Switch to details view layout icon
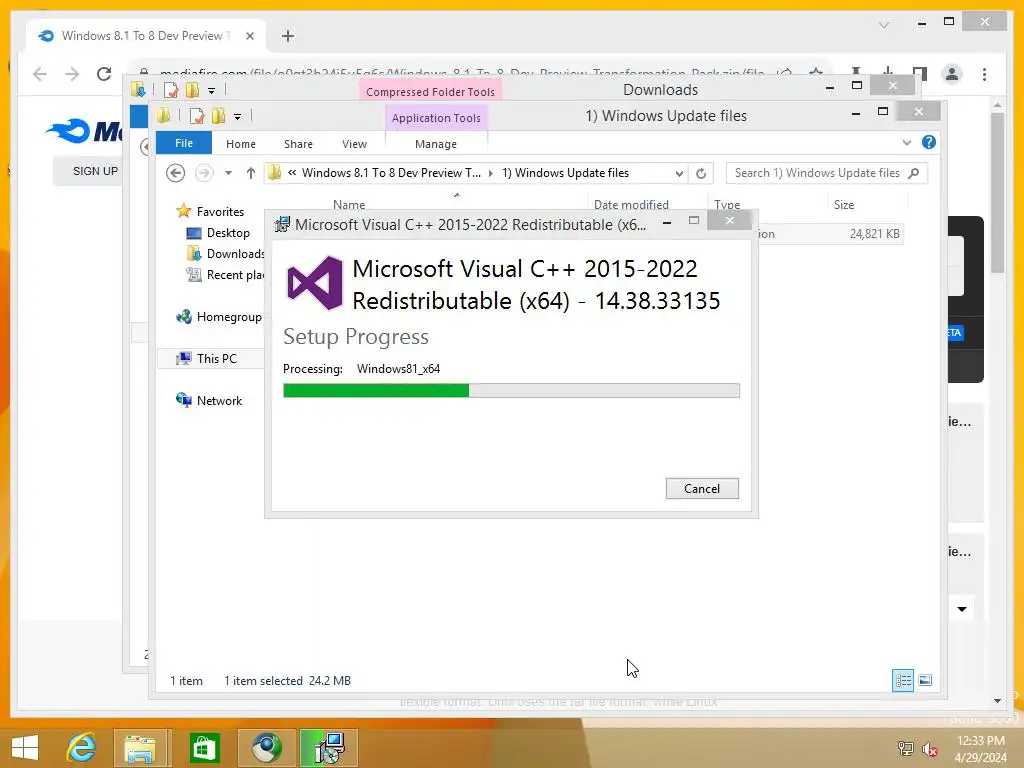The image size is (1024, 768). click(x=903, y=680)
